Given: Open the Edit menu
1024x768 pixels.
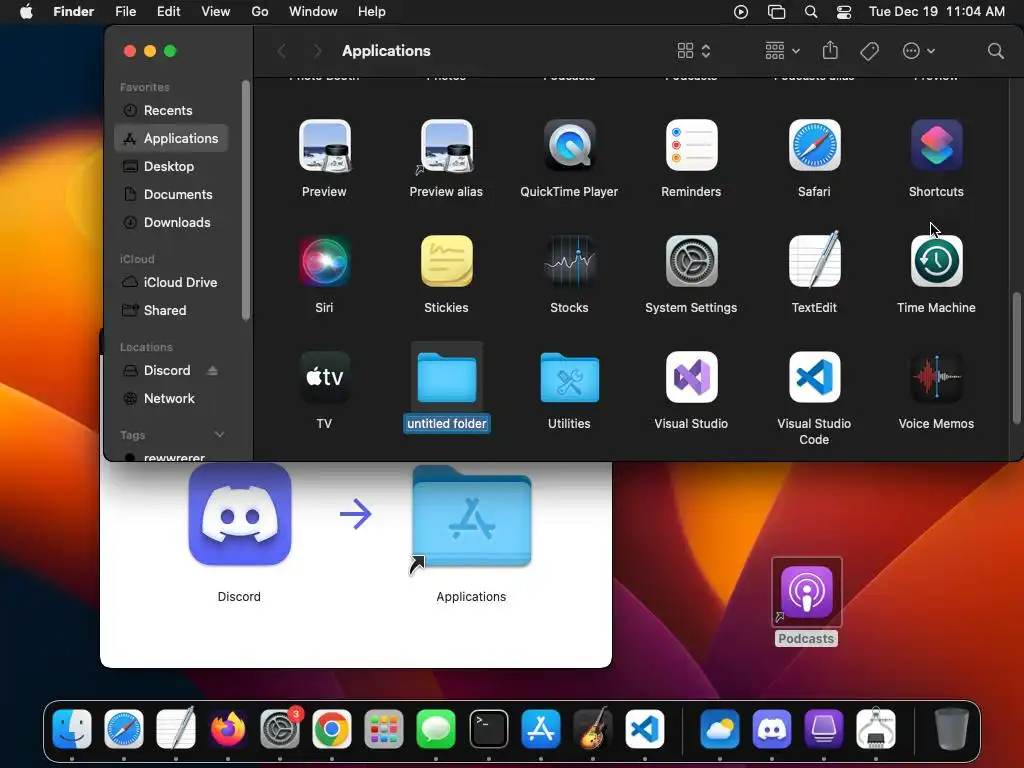Looking at the screenshot, I should pyautogui.click(x=168, y=12).
